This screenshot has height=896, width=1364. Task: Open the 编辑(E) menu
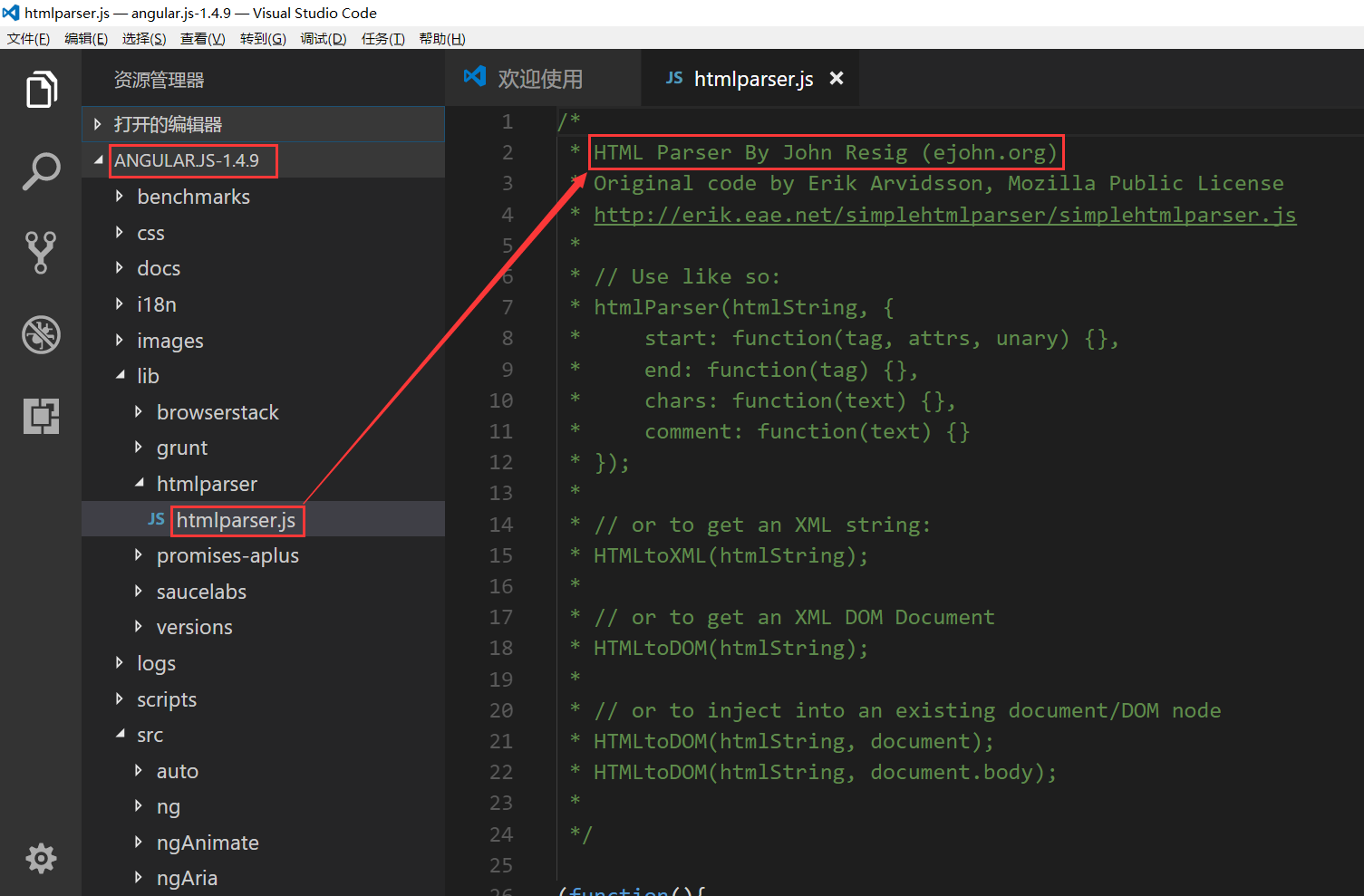86,38
